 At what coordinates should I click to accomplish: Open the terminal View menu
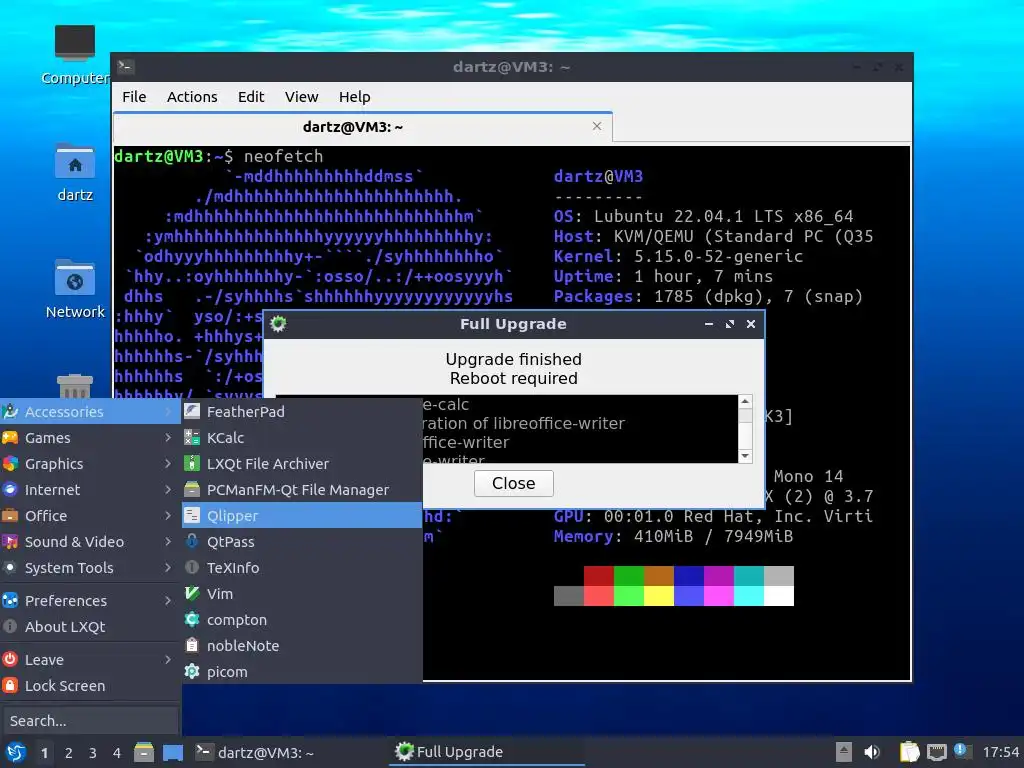coord(301,97)
